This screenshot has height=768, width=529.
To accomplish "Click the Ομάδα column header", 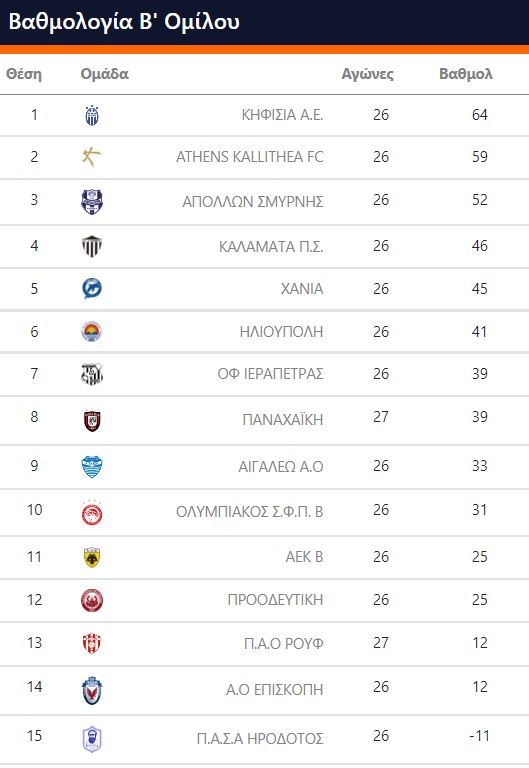I will [x=104, y=74].
